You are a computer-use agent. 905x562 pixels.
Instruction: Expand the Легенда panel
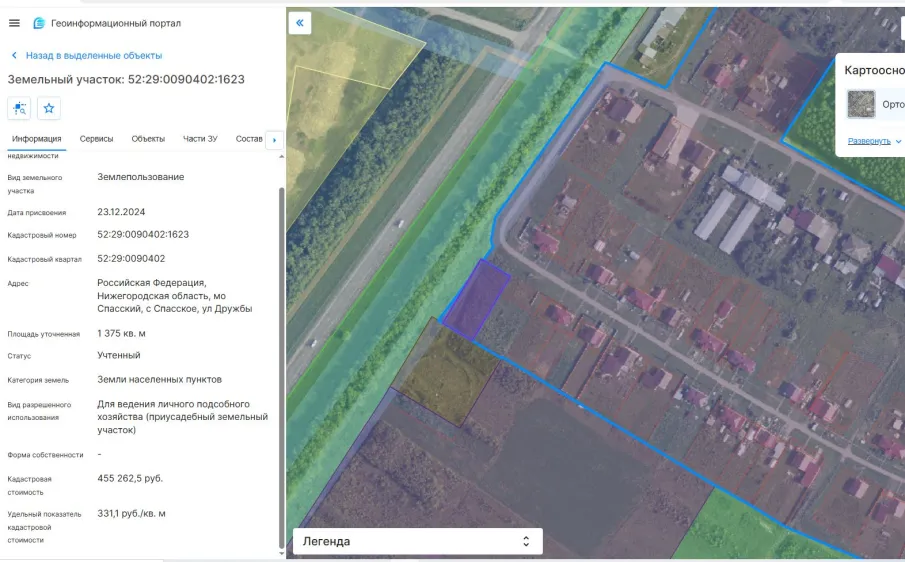coord(417,541)
